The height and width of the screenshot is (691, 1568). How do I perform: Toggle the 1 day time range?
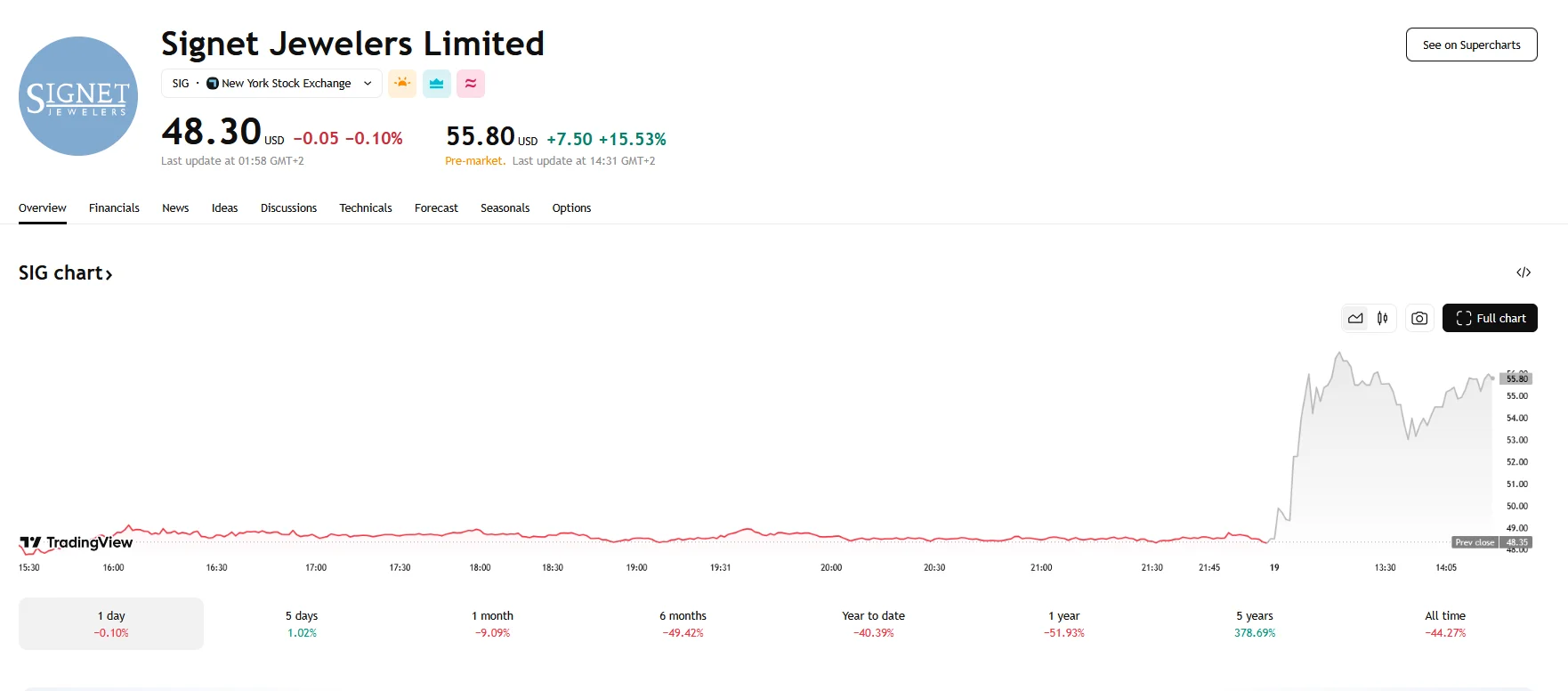(x=110, y=622)
